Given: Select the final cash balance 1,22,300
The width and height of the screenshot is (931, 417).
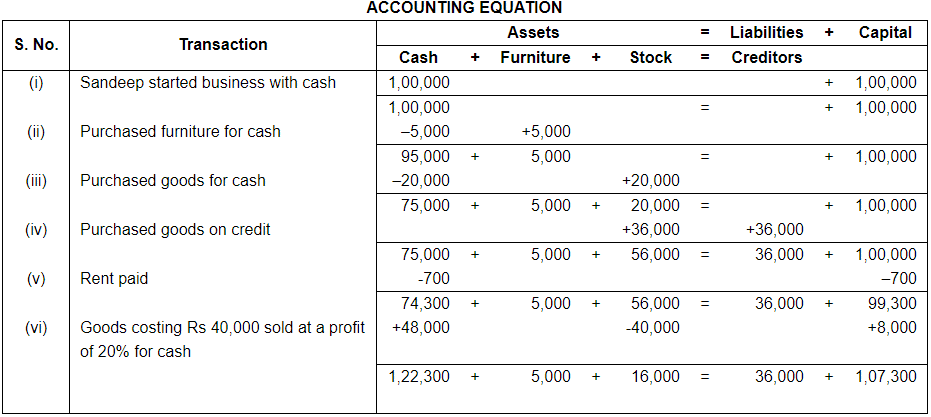Looking at the screenshot, I should [x=418, y=376].
